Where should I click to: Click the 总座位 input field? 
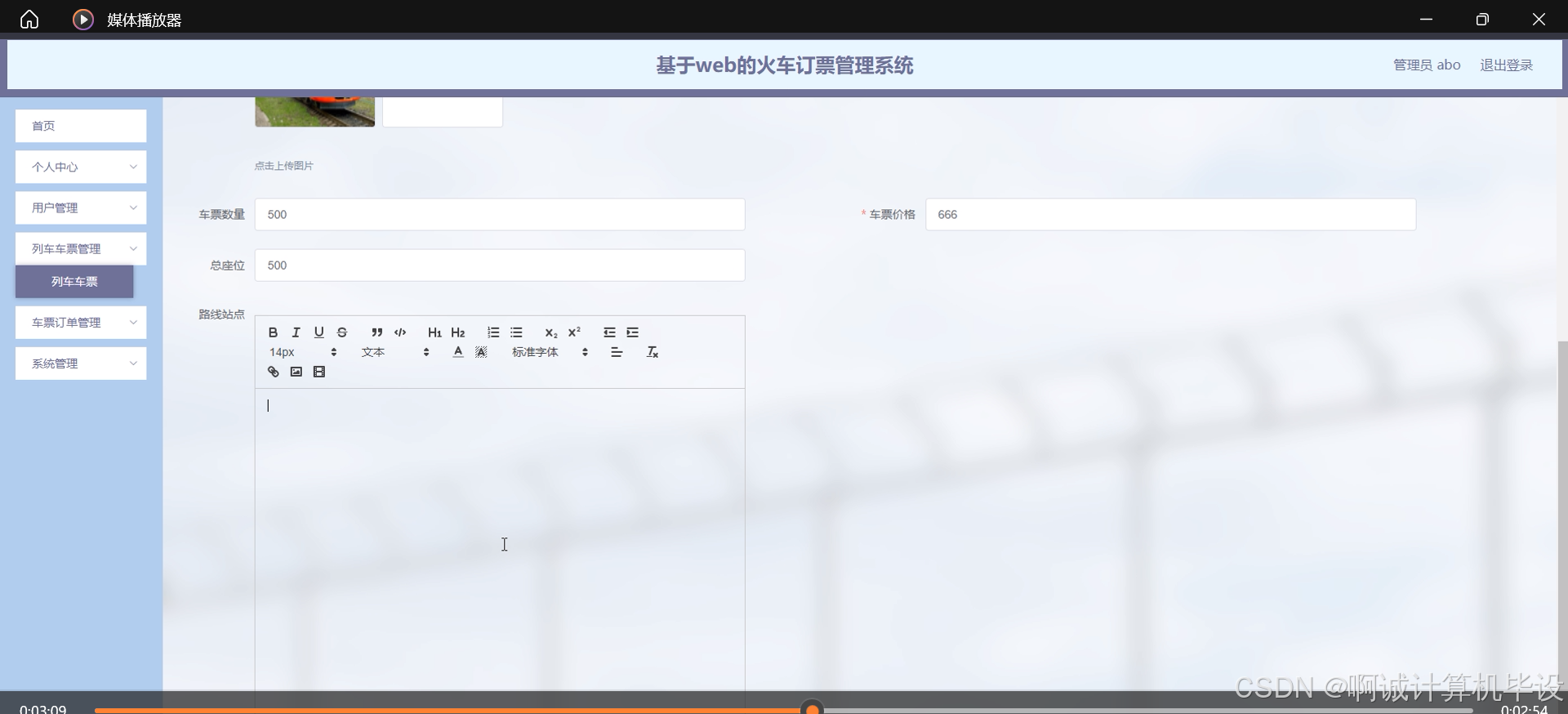click(500, 266)
